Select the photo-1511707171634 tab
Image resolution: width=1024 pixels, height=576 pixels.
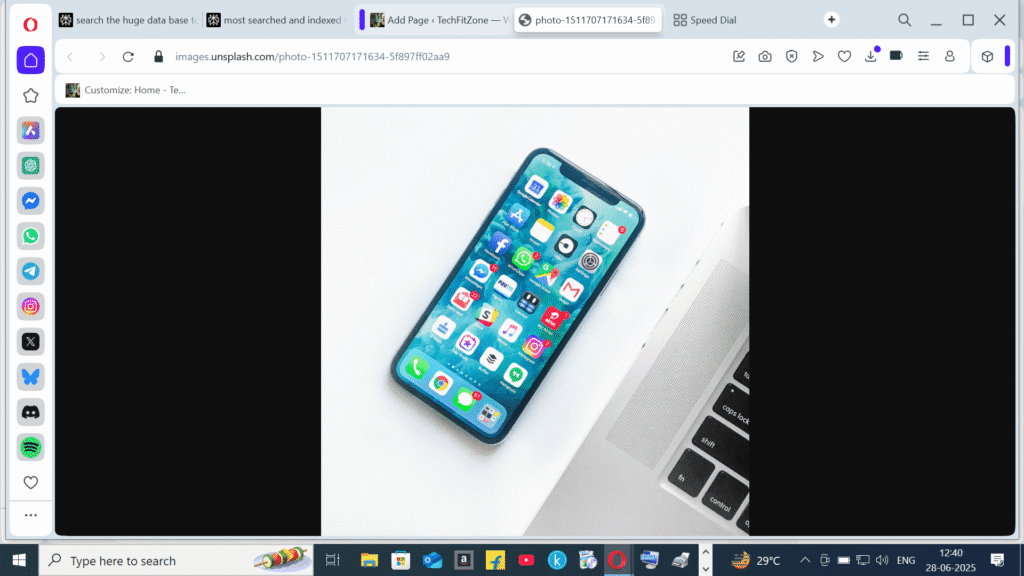pos(588,20)
